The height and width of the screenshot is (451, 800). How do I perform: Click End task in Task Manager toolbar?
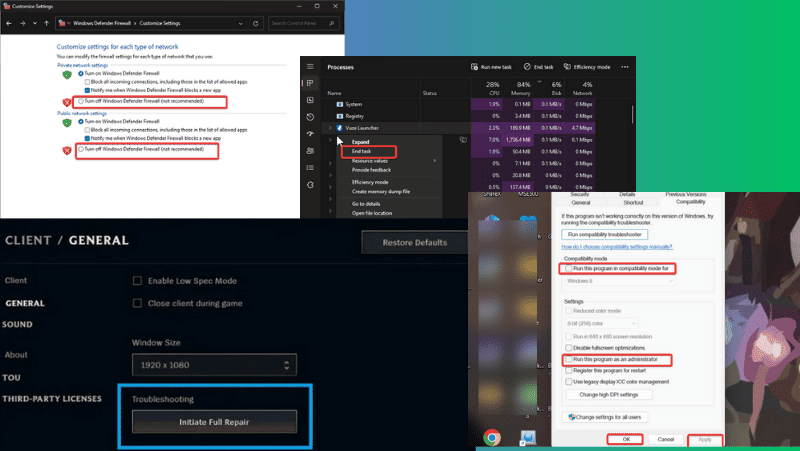pyautogui.click(x=538, y=67)
